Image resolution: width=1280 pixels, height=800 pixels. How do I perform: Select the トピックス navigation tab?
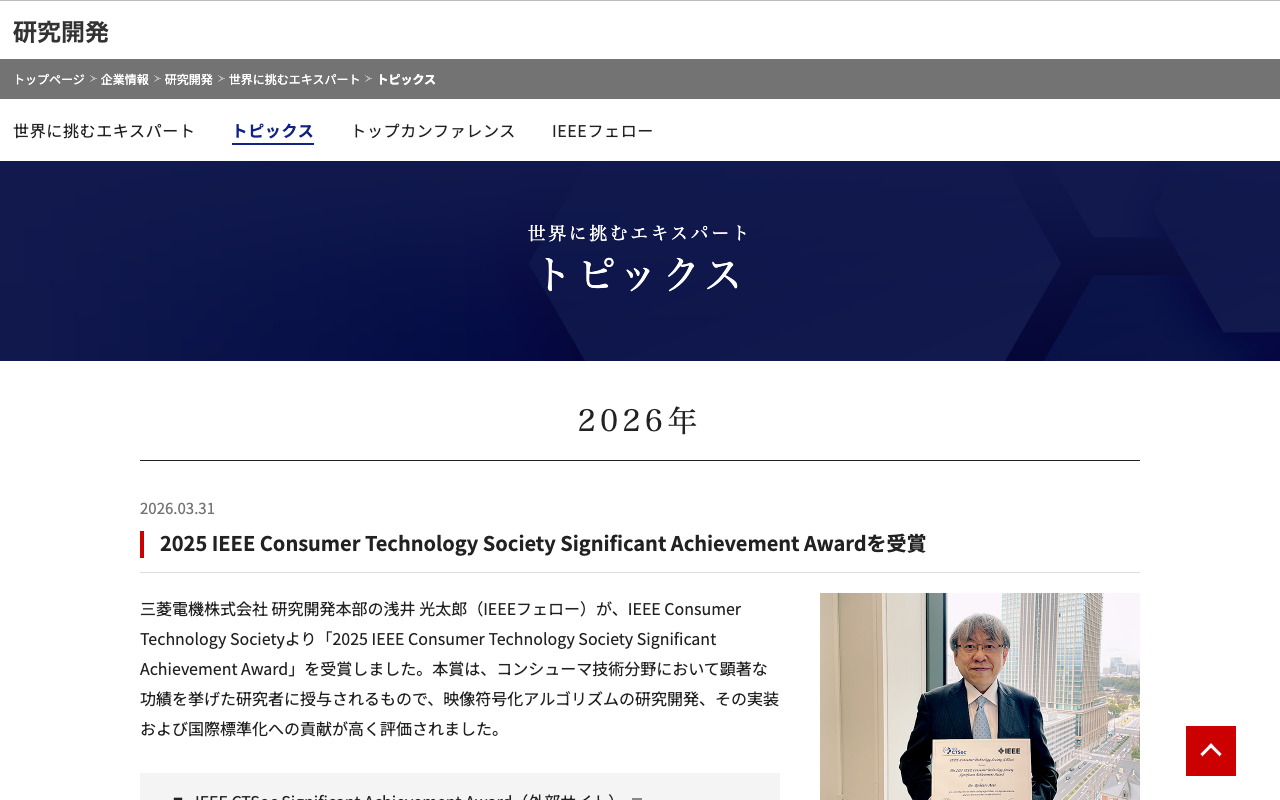point(273,130)
